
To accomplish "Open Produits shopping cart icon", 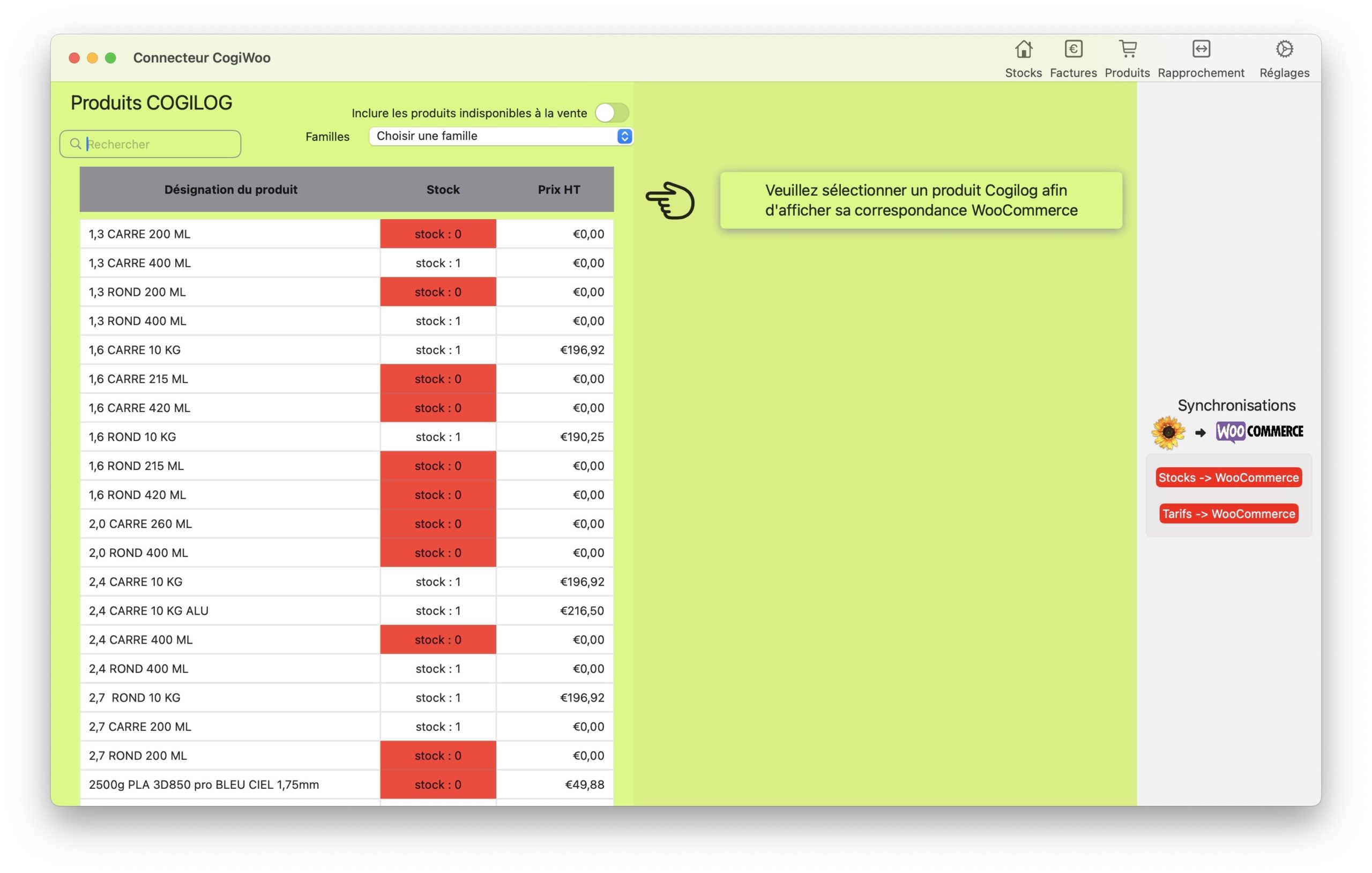I will (x=1127, y=50).
